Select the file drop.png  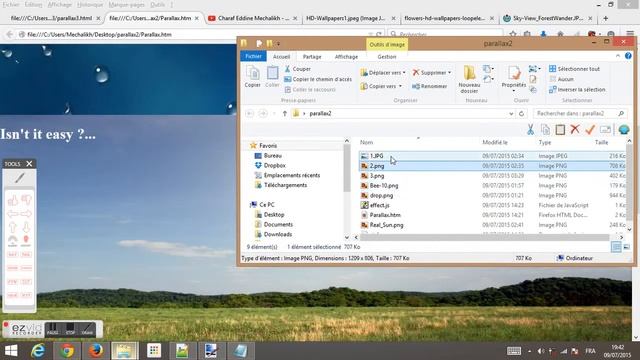coord(492,195)
